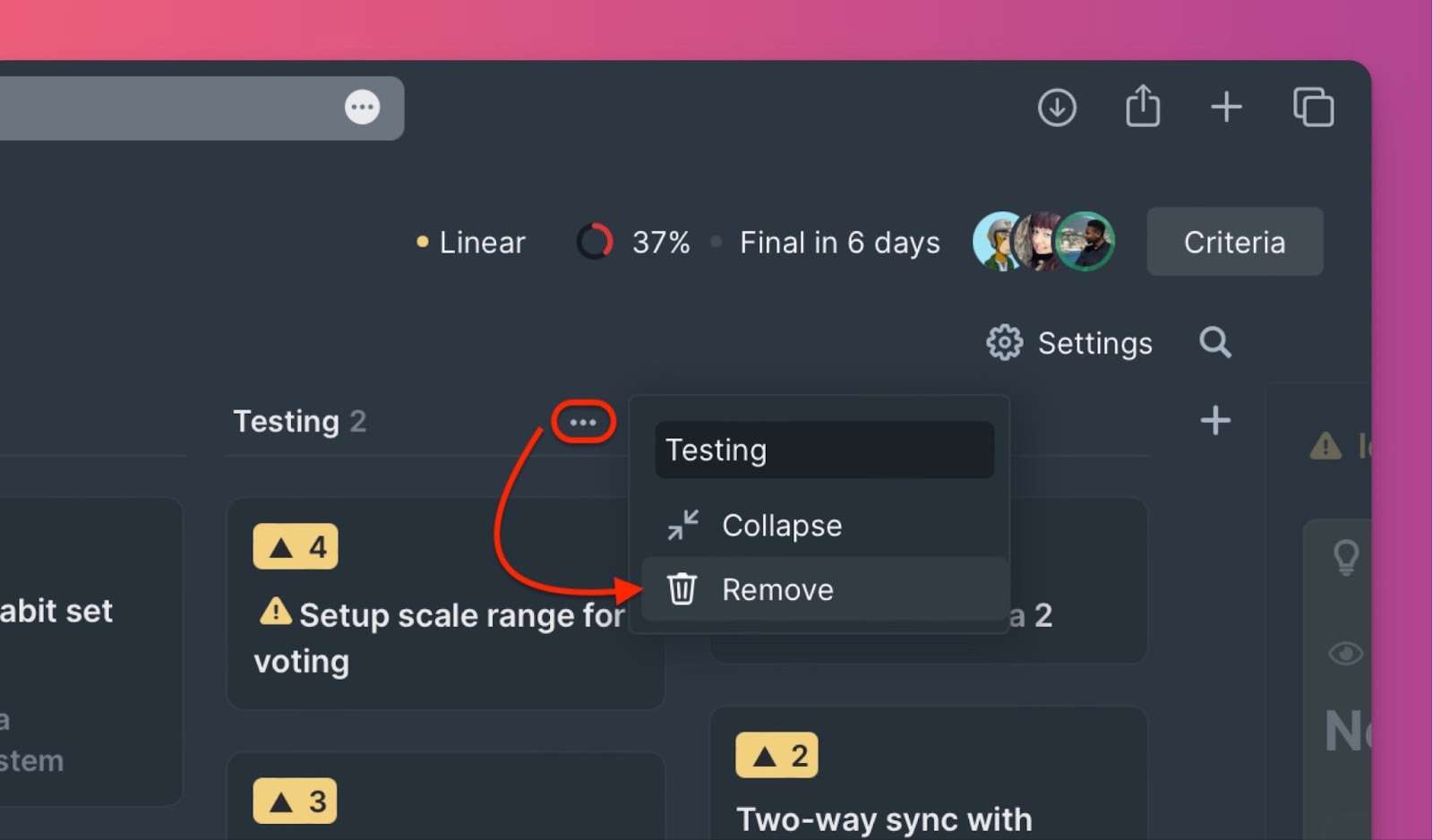Edit the Testing column name field

(x=824, y=450)
